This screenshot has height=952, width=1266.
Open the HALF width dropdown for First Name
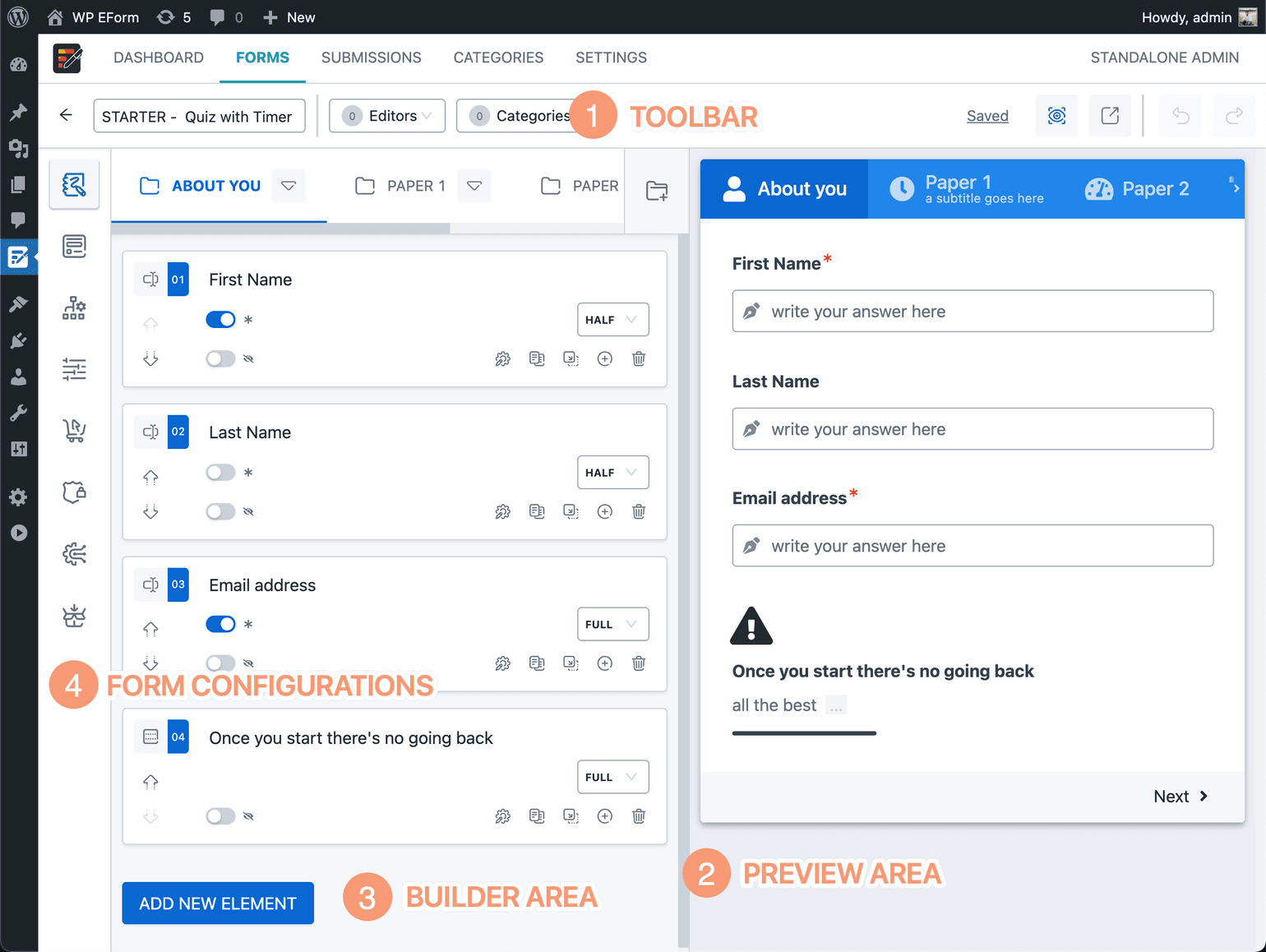(x=612, y=319)
